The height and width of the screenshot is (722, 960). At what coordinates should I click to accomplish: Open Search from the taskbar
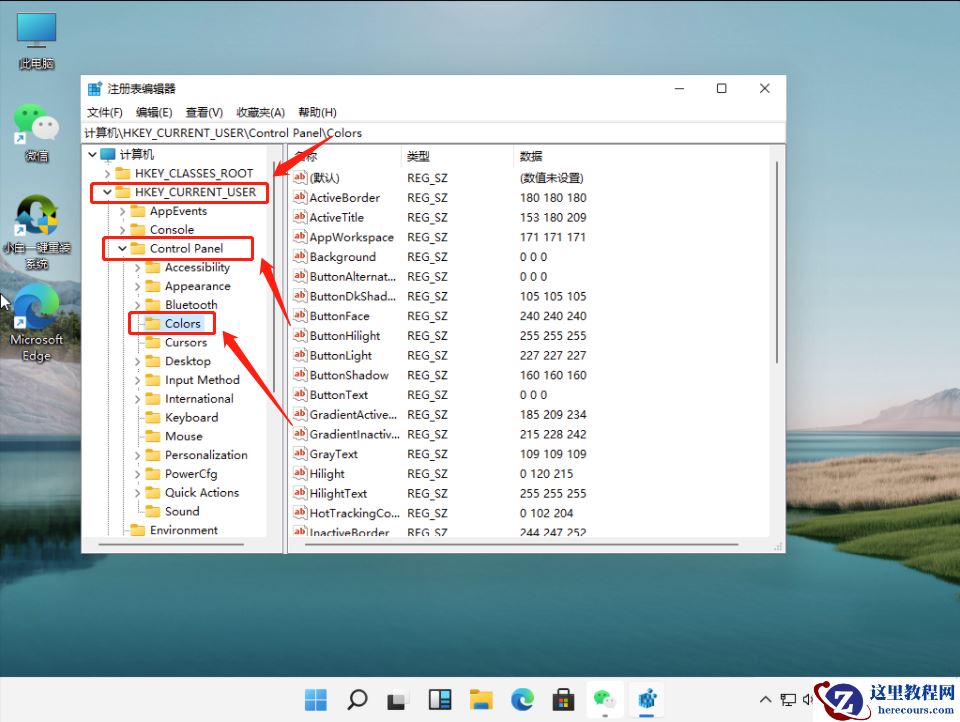tap(357, 700)
